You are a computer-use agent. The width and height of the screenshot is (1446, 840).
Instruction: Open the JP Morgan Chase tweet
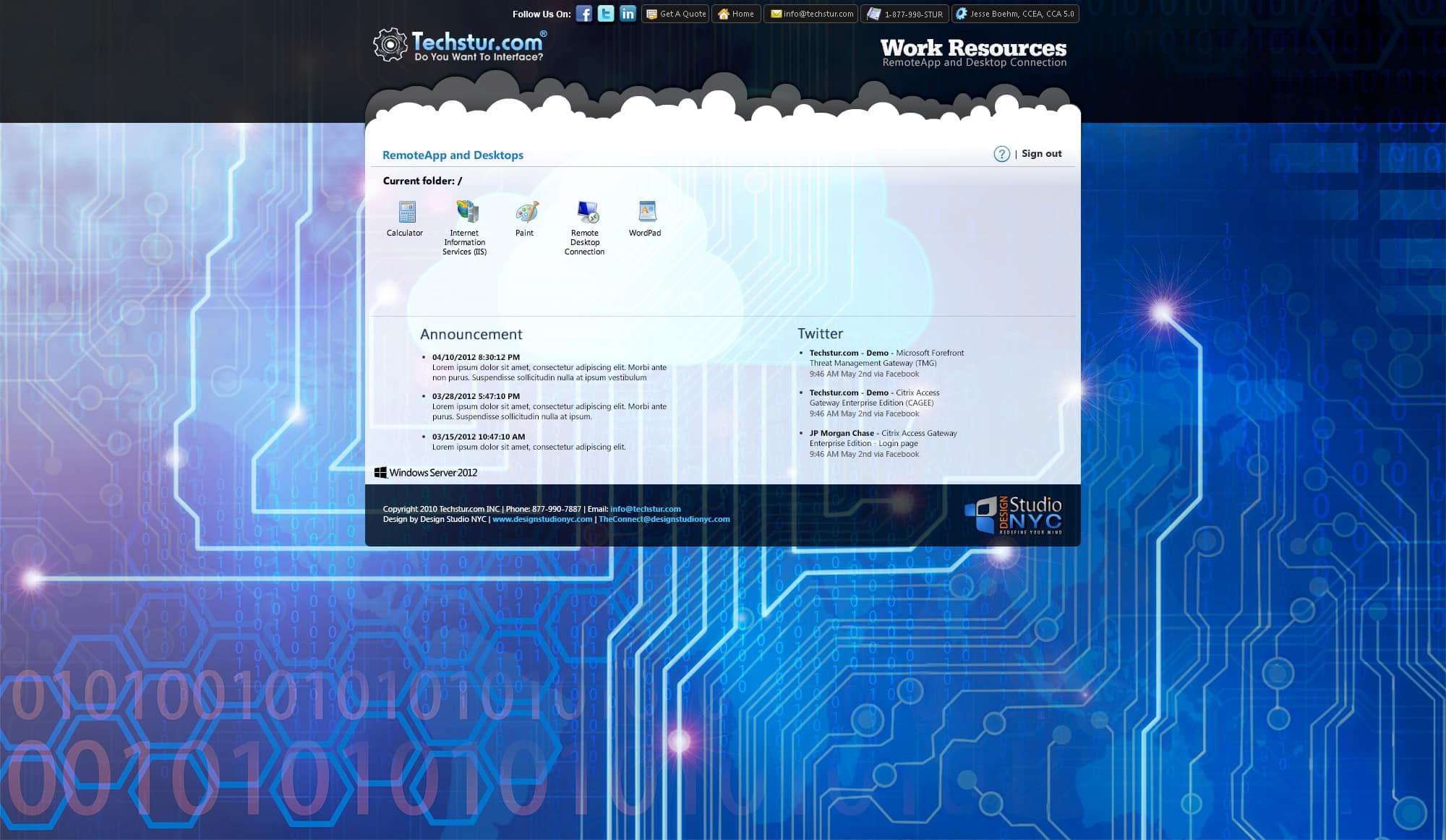coord(884,443)
